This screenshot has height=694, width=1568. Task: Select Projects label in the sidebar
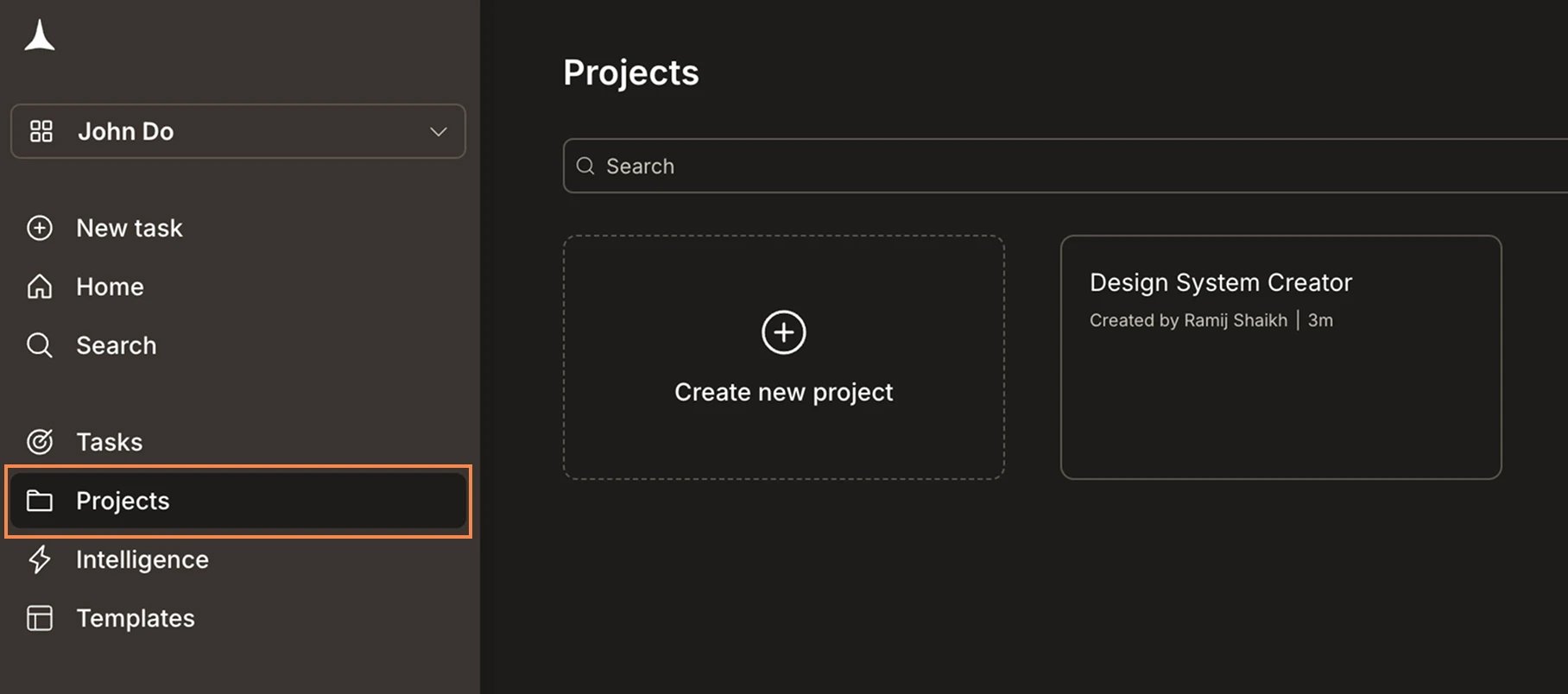click(123, 501)
